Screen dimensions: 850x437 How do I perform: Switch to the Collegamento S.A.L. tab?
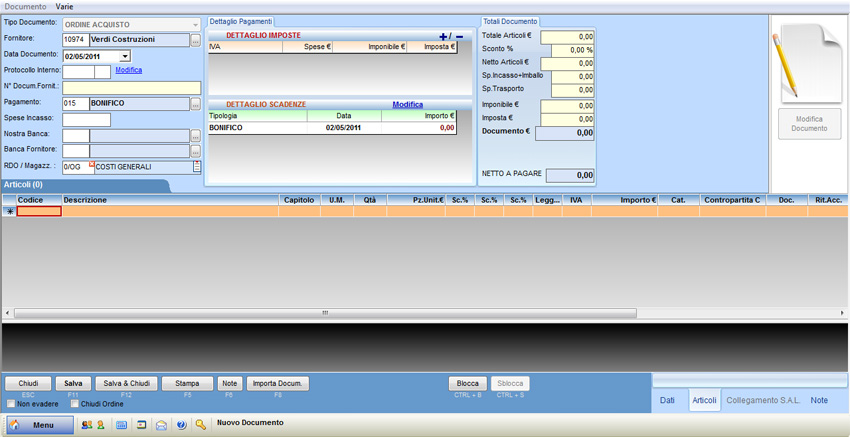pyautogui.click(x=762, y=400)
